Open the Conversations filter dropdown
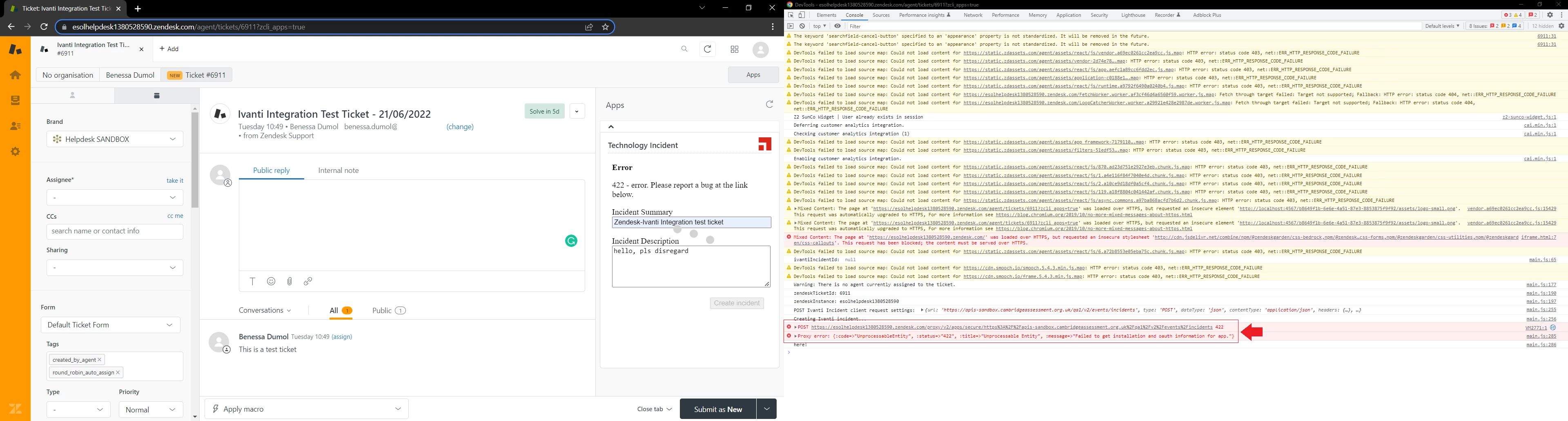 (265, 310)
